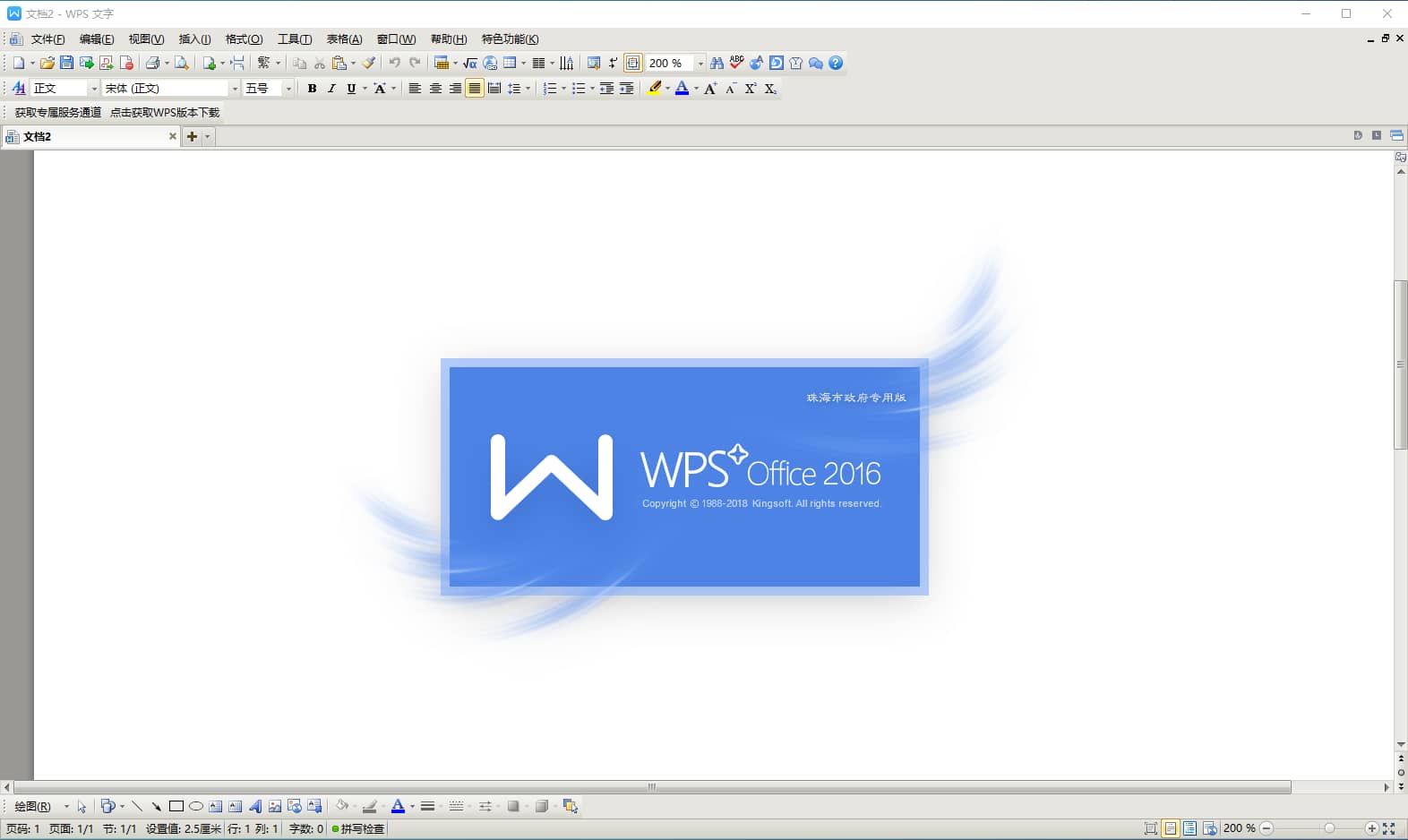This screenshot has width=1408, height=840.
Task: Run the ABC spell check icon
Action: pos(736,63)
